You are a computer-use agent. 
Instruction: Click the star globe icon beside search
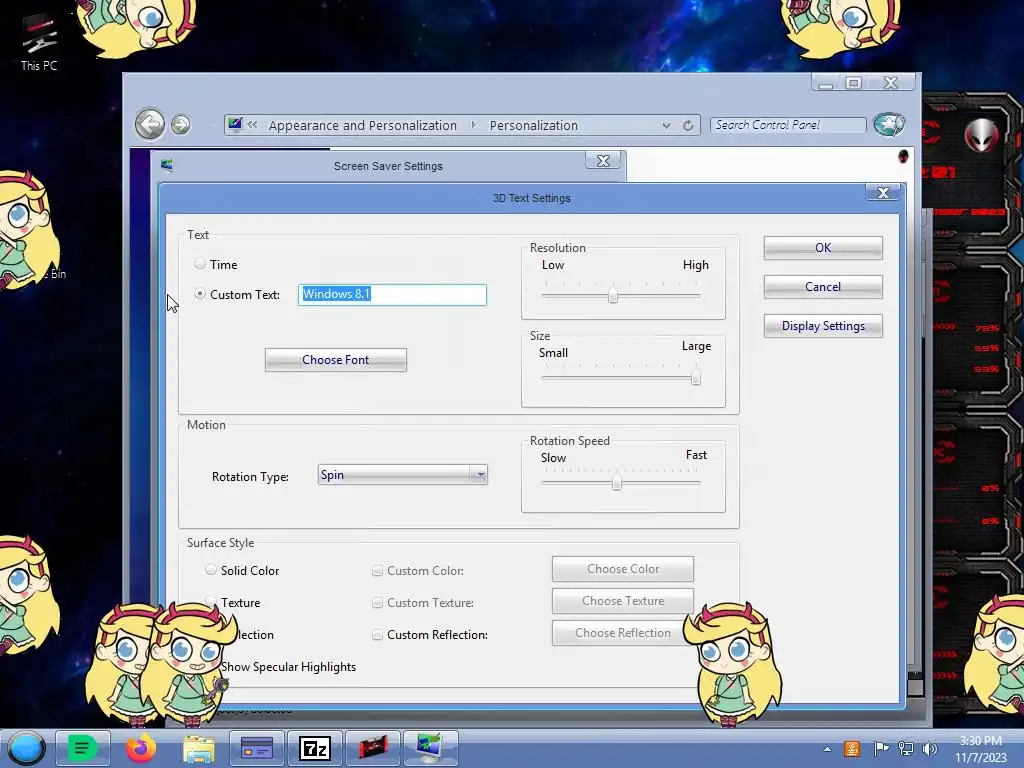[x=889, y=124]
